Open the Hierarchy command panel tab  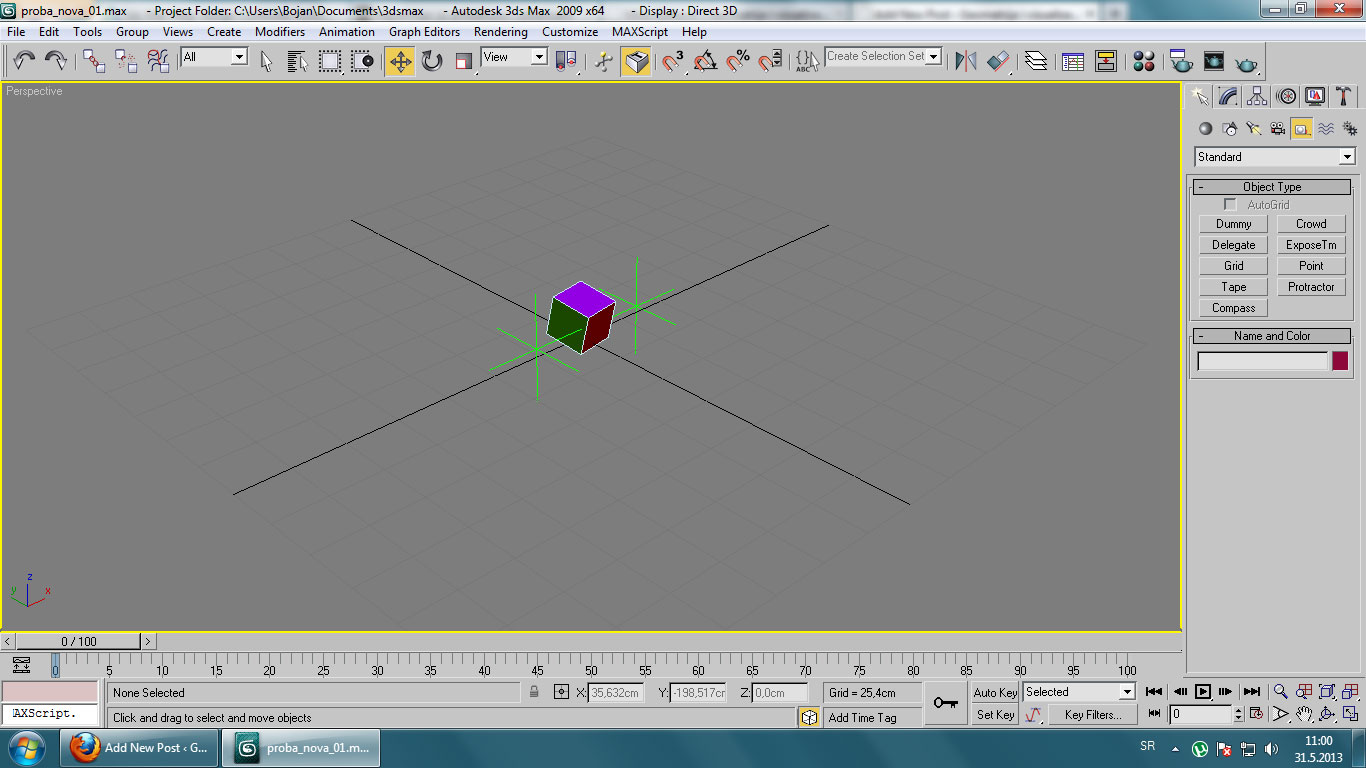[1257, 96]
